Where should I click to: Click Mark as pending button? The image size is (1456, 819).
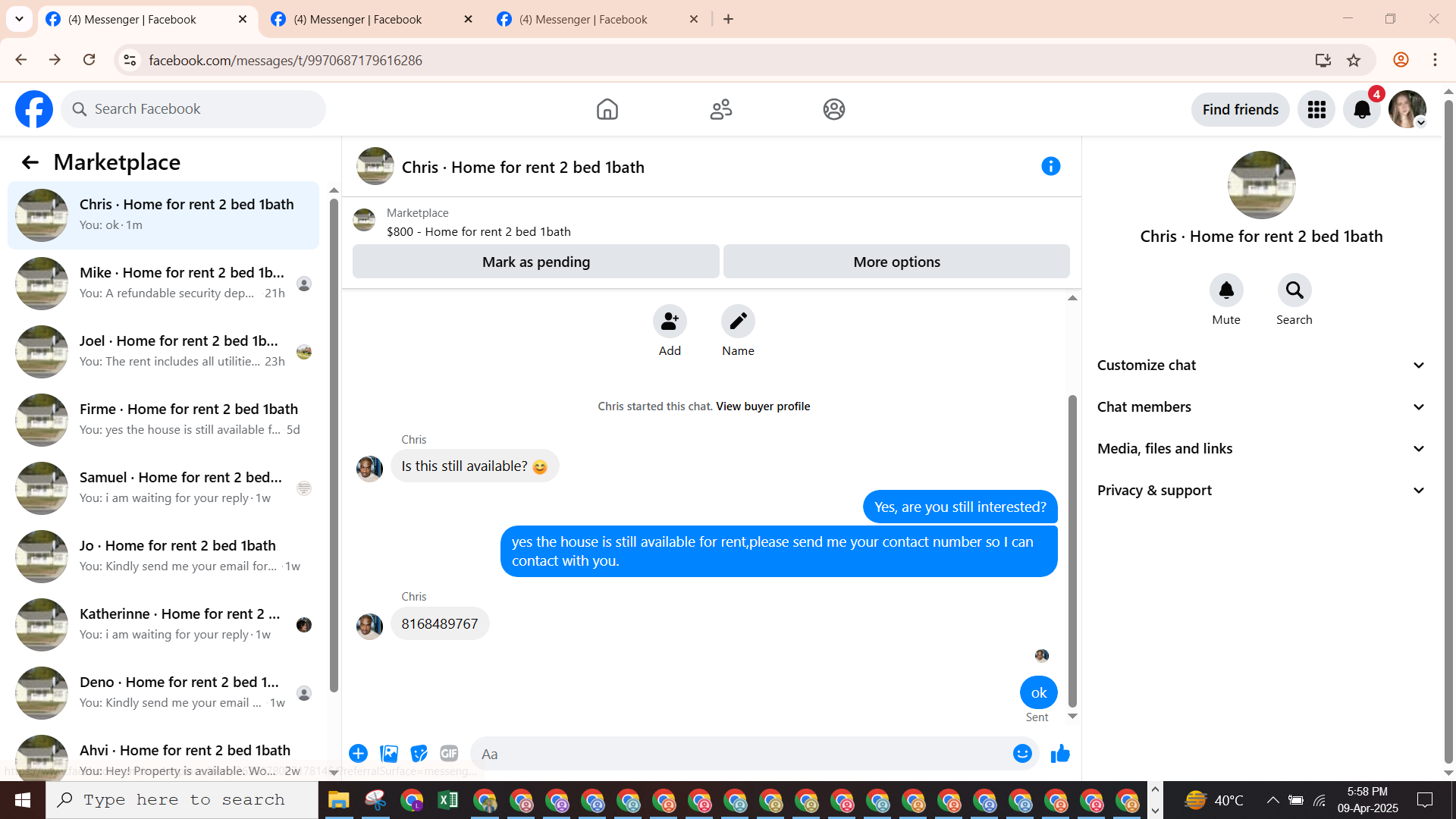click(536, 262)
